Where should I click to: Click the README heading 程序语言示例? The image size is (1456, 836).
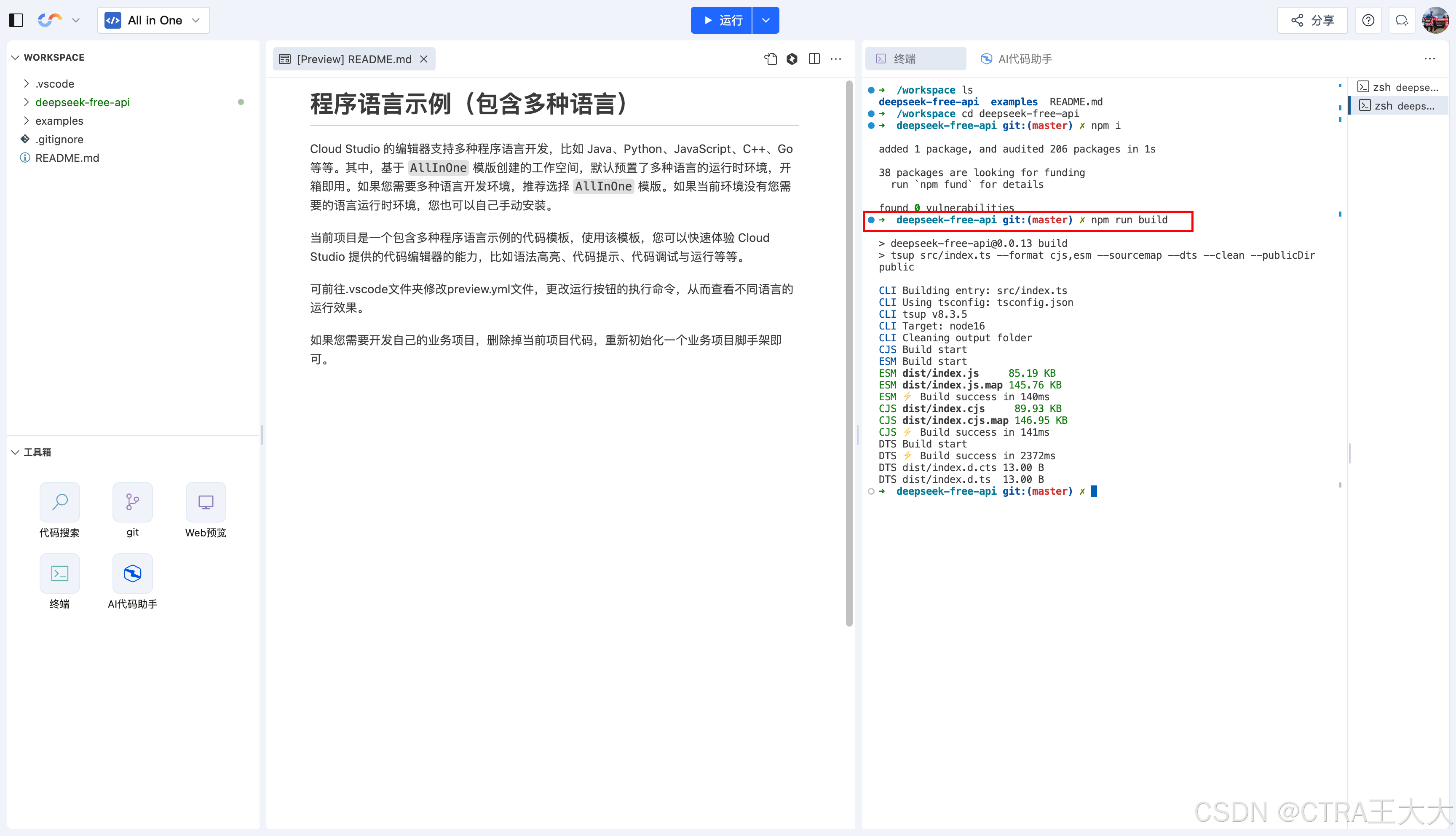click(x=469, y=104)
